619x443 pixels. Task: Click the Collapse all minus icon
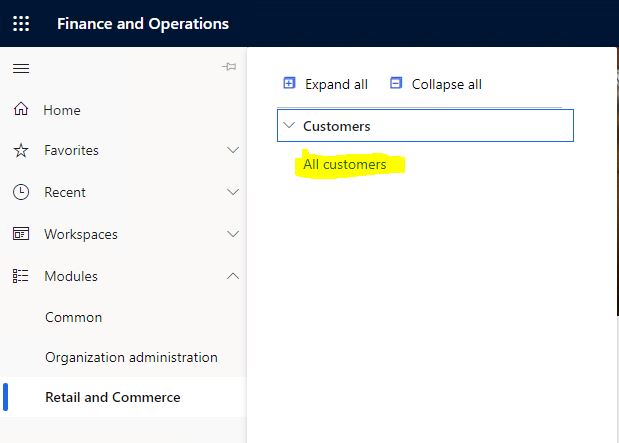pyautogui.click(x=396, y=83)
